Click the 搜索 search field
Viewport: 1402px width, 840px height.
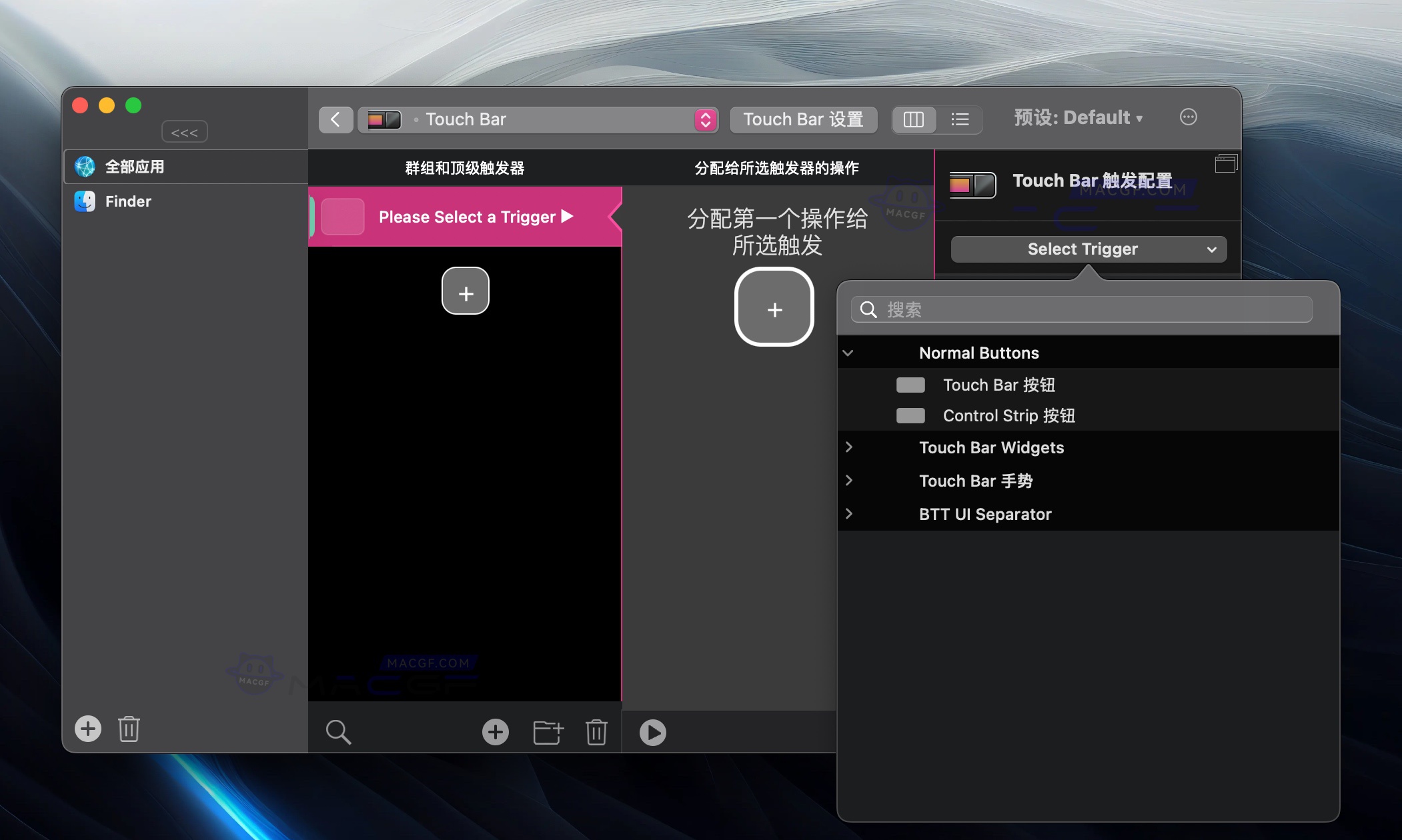click(1081, 309)
